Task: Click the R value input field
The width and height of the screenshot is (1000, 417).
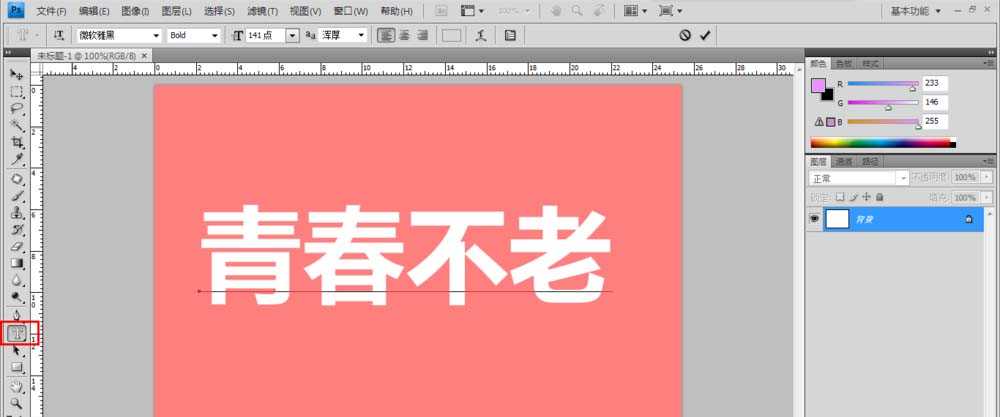Action: (937, 84)
